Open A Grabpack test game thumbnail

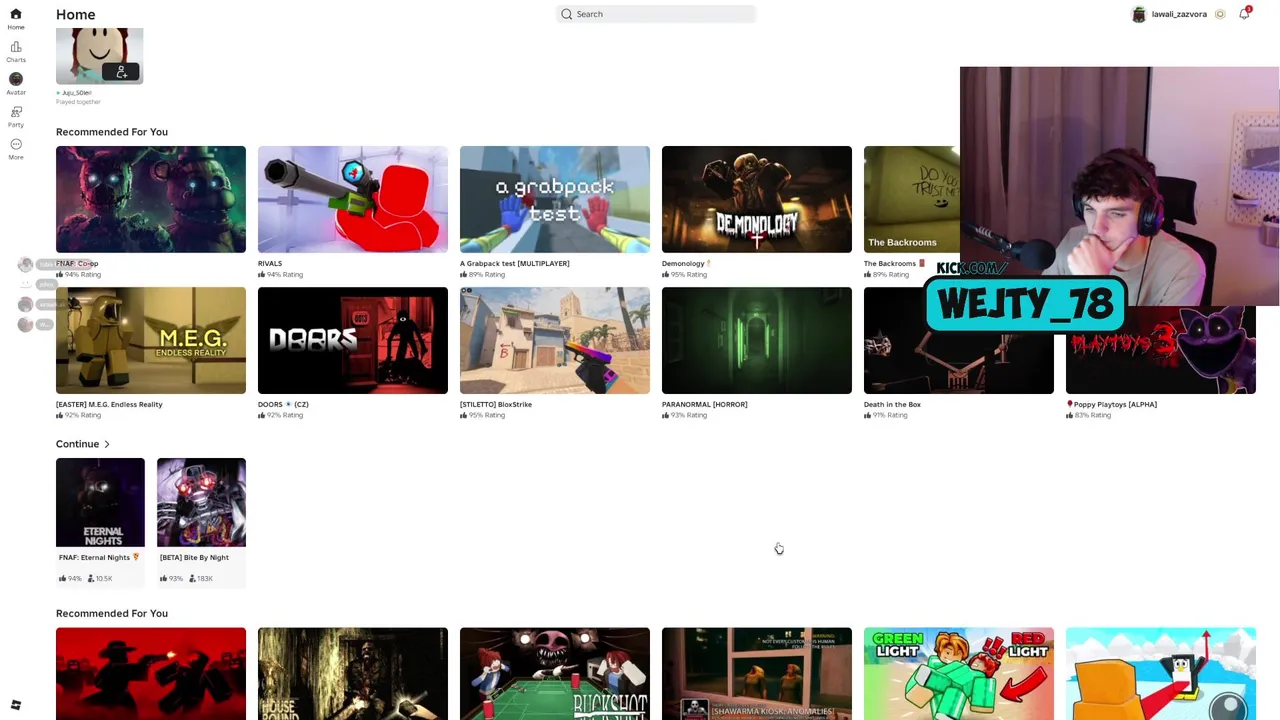(x=555, y=199)
